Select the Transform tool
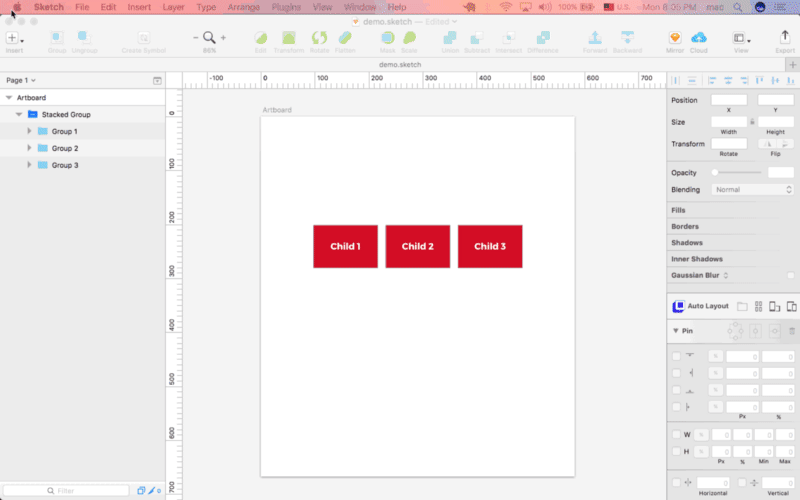This screenshot has width=800, height=500. (x=289, y=38)
